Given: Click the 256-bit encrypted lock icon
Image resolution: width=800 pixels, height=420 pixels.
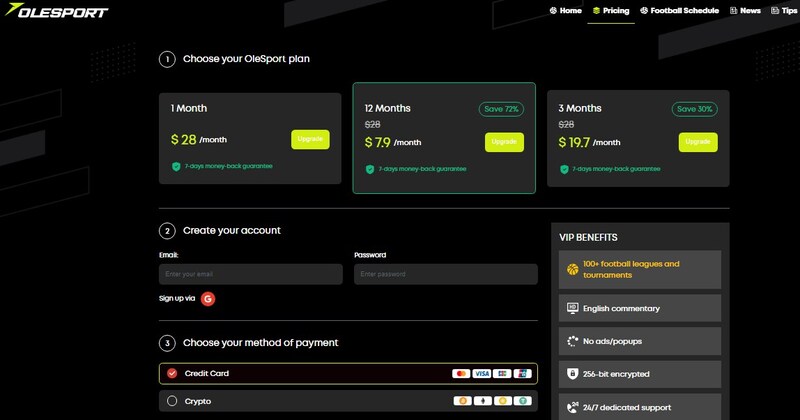Looking at the screenshot, I should [x=573, y=373].
